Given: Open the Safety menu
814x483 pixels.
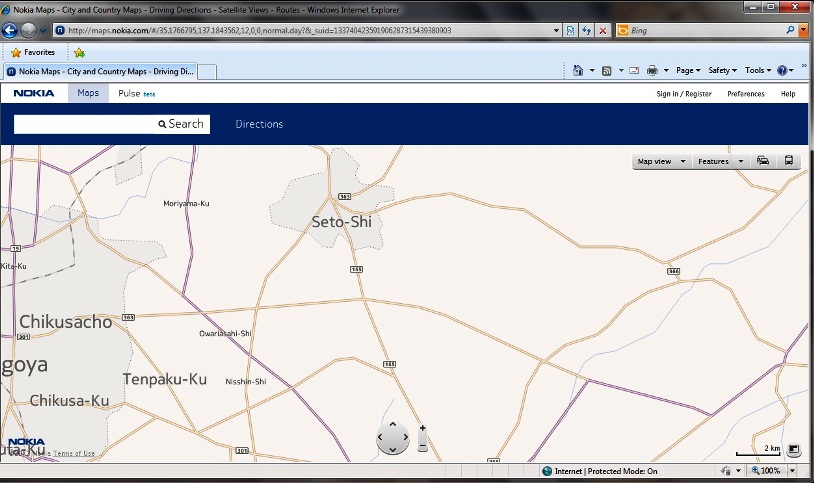Looking at the screenshot, I should (722, 70).
